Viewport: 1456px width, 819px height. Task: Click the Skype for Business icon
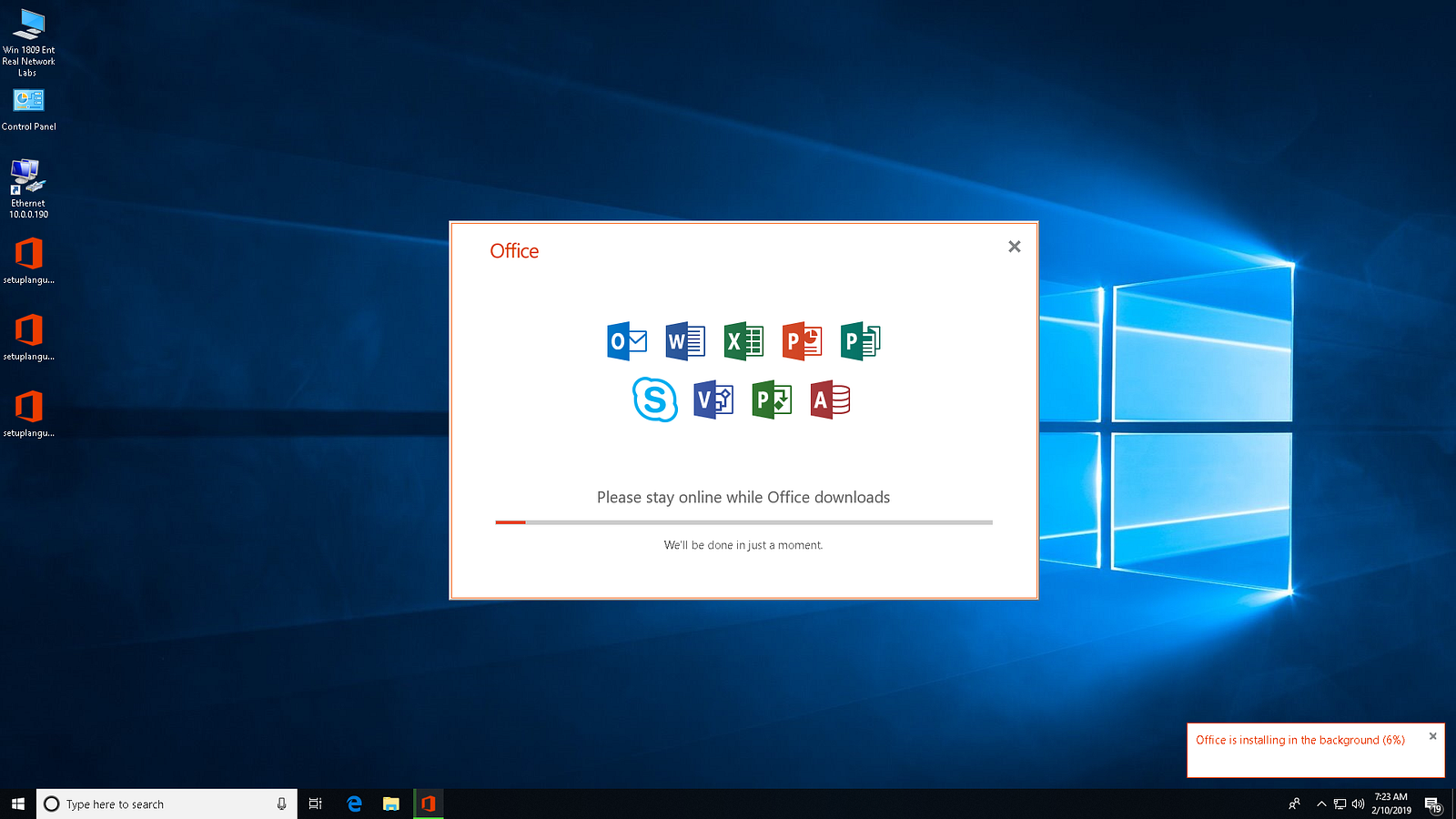tap(655, 399)
